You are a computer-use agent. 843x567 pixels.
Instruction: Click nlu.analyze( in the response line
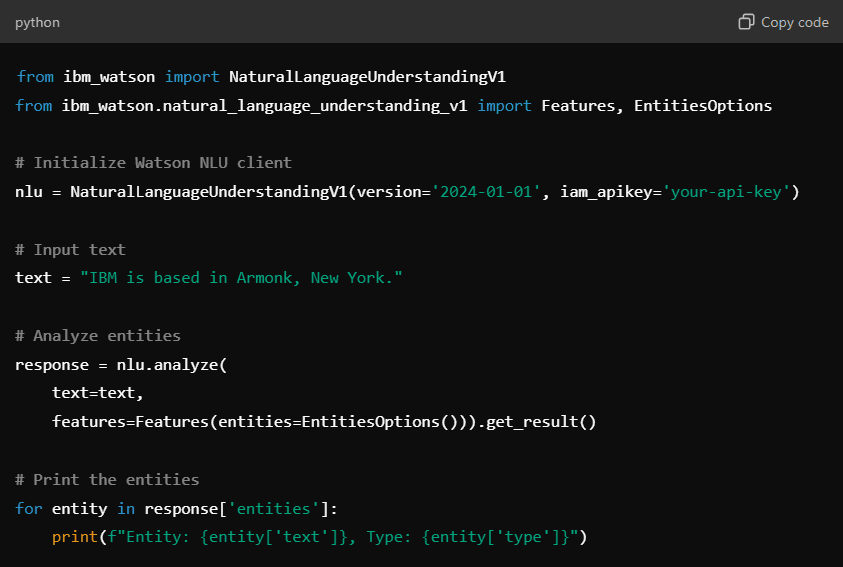pyautogui.click(x=172, y=365)
